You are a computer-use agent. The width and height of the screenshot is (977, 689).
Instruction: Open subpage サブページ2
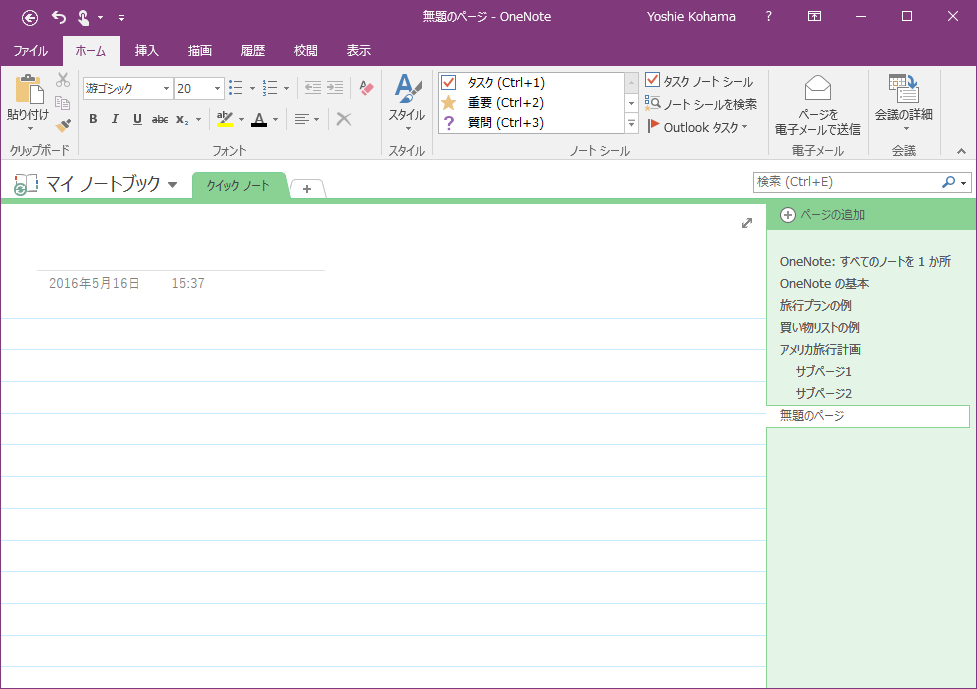[824, 393]
